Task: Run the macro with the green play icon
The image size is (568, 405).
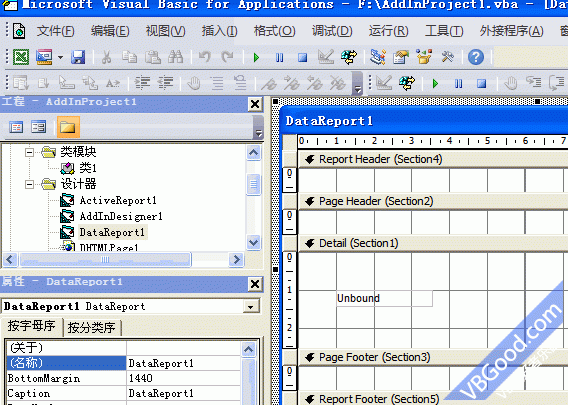Action: (x=256, y=57)
